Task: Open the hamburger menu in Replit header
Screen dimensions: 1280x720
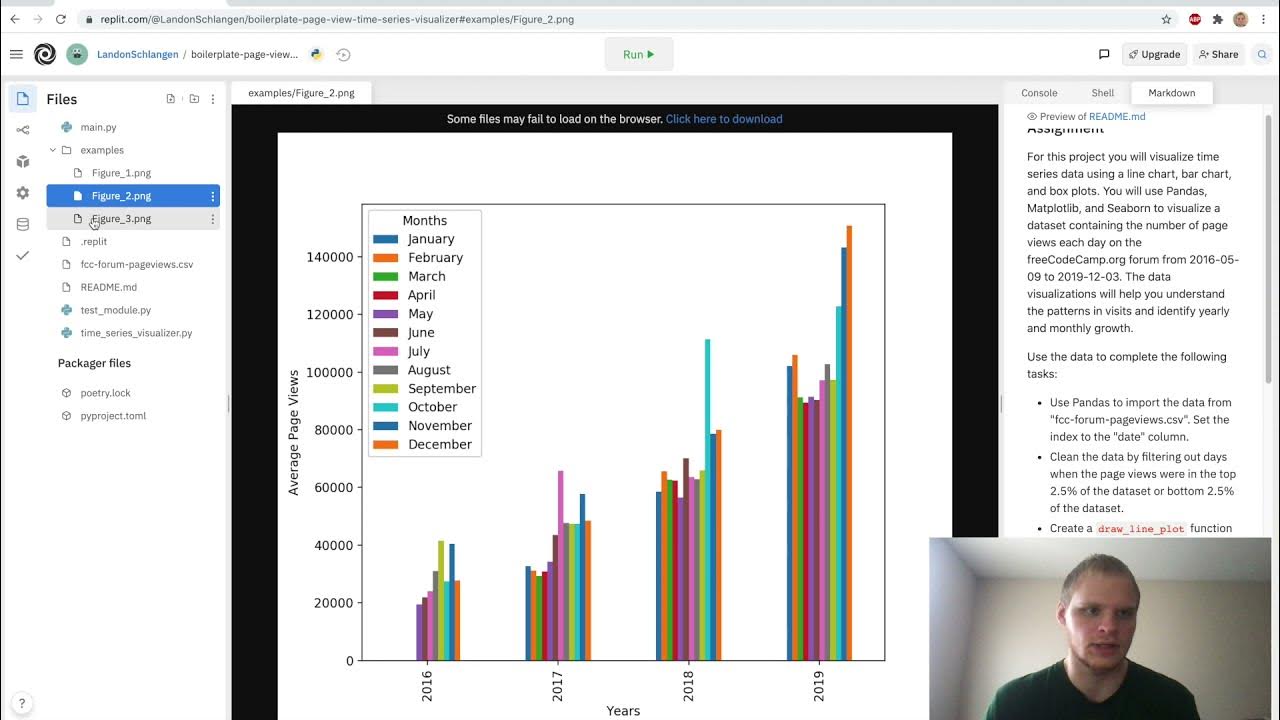Action: click(x=16, y=54)
